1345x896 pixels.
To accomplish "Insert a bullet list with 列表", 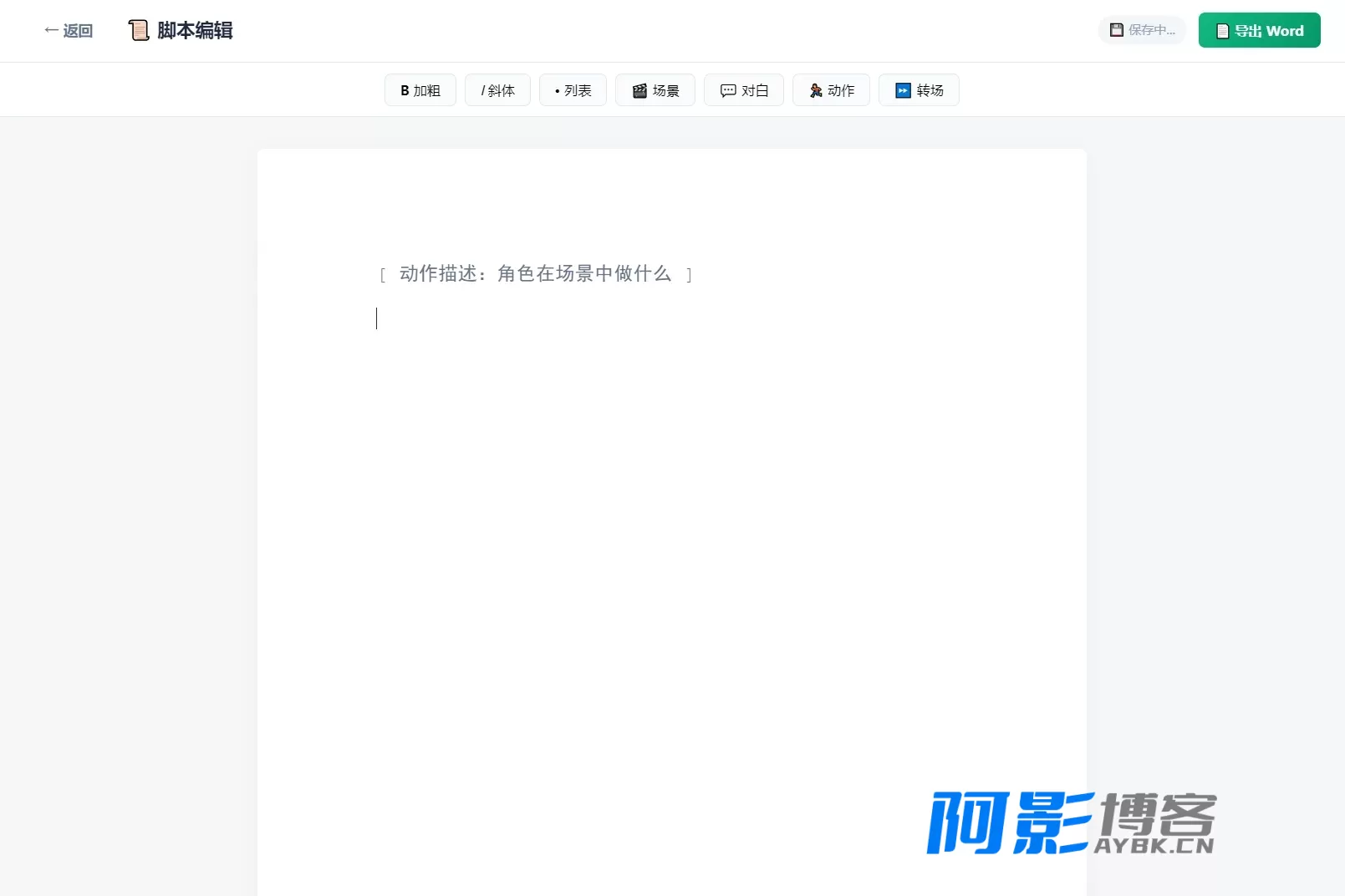I will pyautogui.click(x=573, y=90).
